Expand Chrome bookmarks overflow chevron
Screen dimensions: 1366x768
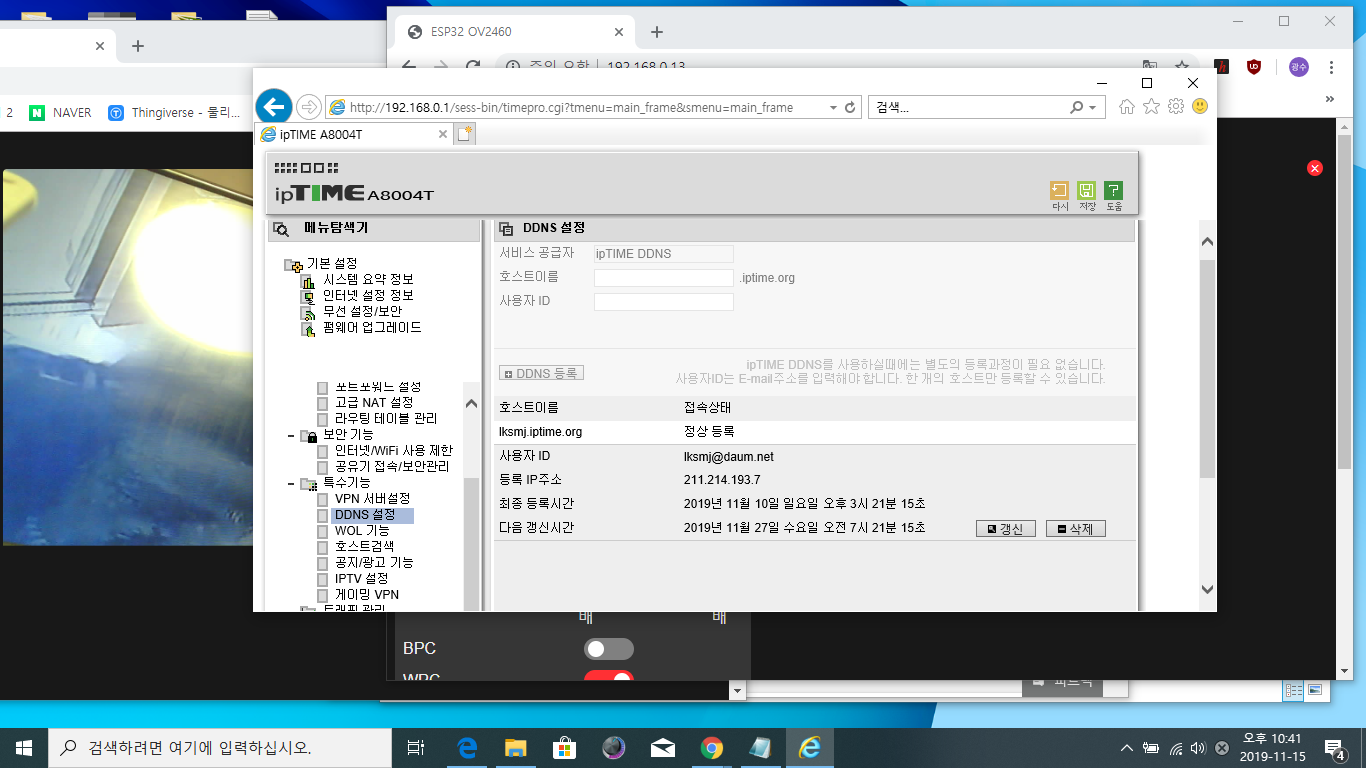point(1331,99)
